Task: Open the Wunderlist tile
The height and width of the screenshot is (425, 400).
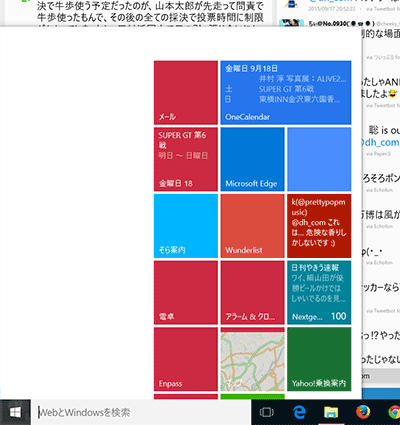Action: coord(252,226)
